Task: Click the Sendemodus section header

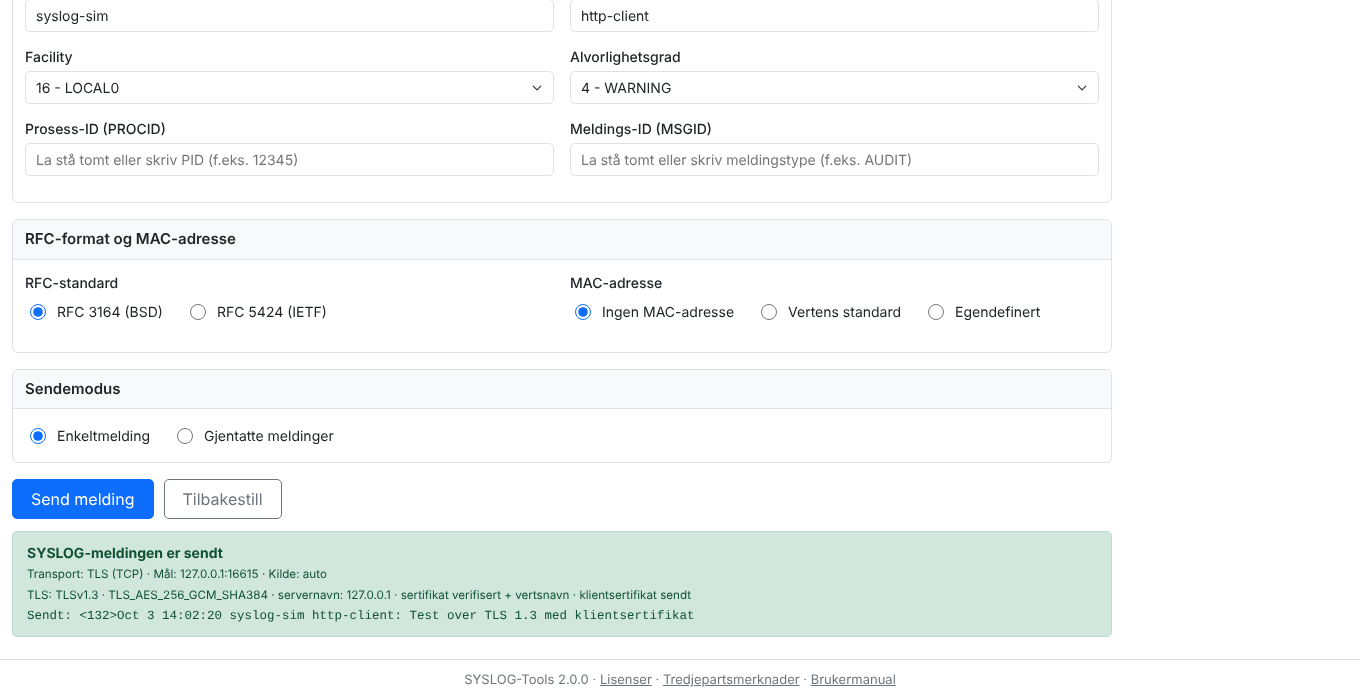Action: pyautogui.click(x=562, y=389)
